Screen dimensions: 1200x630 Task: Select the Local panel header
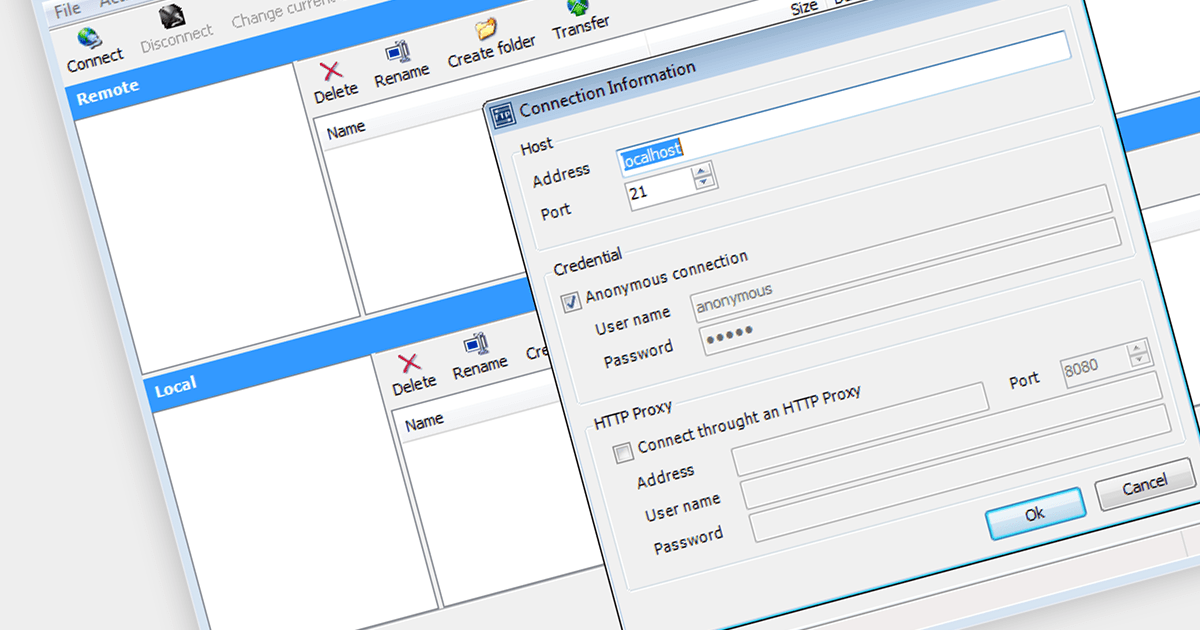(176, 386)
